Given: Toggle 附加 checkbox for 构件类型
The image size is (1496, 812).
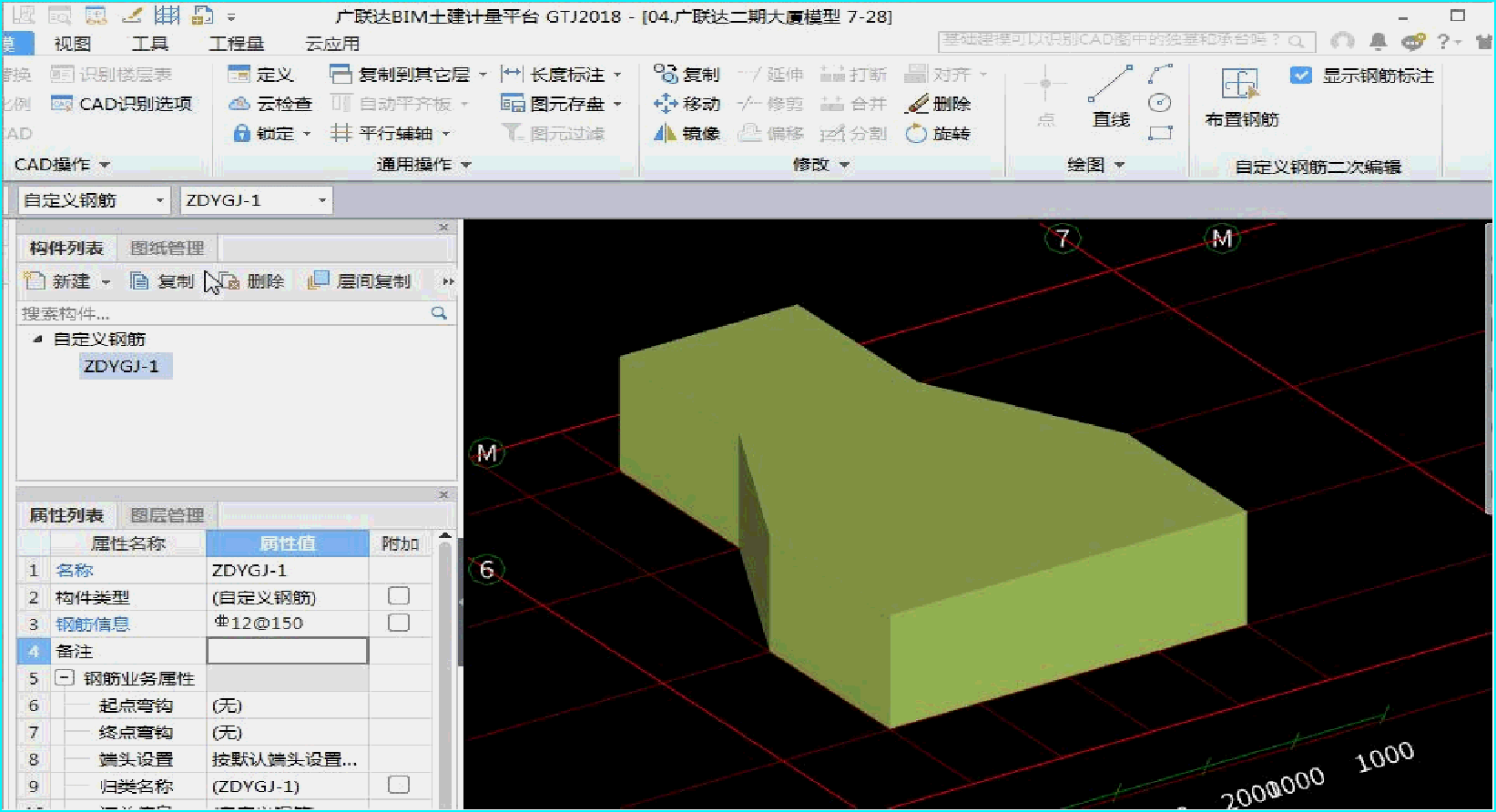Looking at the screenshot, I should pyautogui.click(x=399, y=596).
